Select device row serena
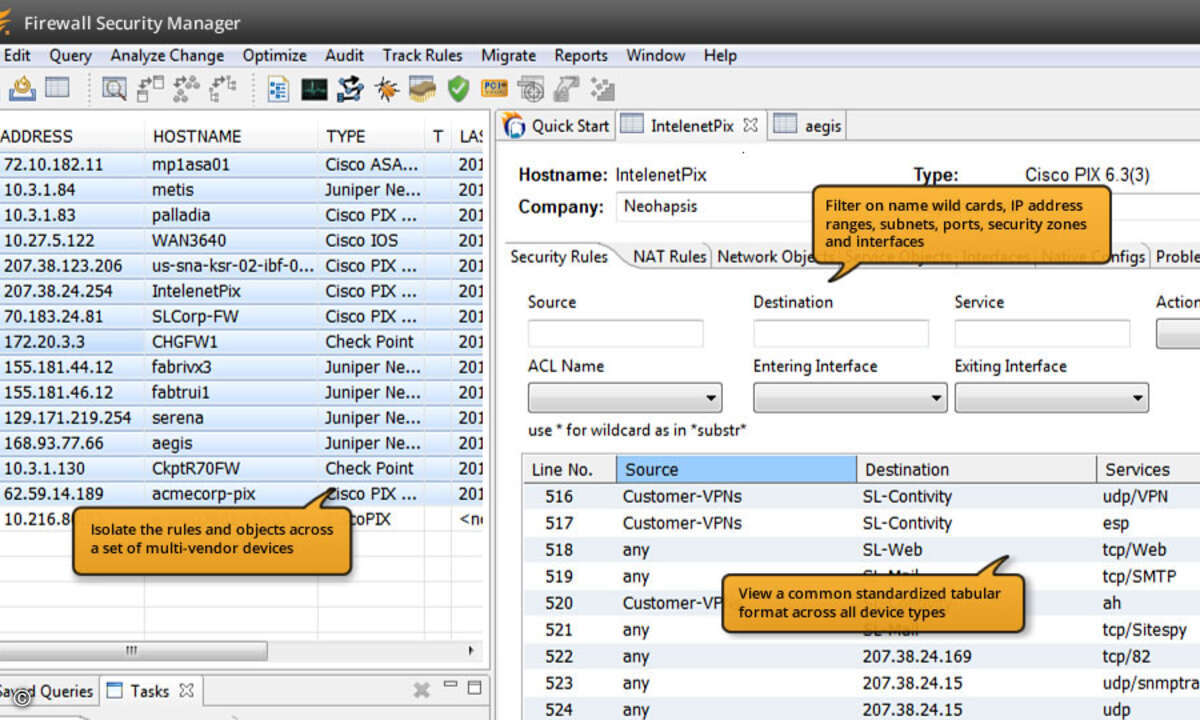The image size is (1200, 720). pyautogui.click(x=241, y=418)
